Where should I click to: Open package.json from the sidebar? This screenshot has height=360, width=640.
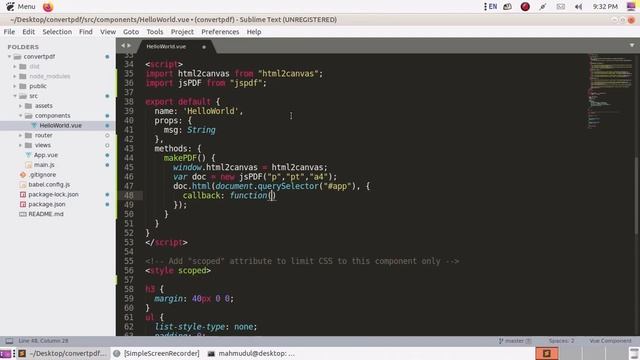tap(47, 204)
